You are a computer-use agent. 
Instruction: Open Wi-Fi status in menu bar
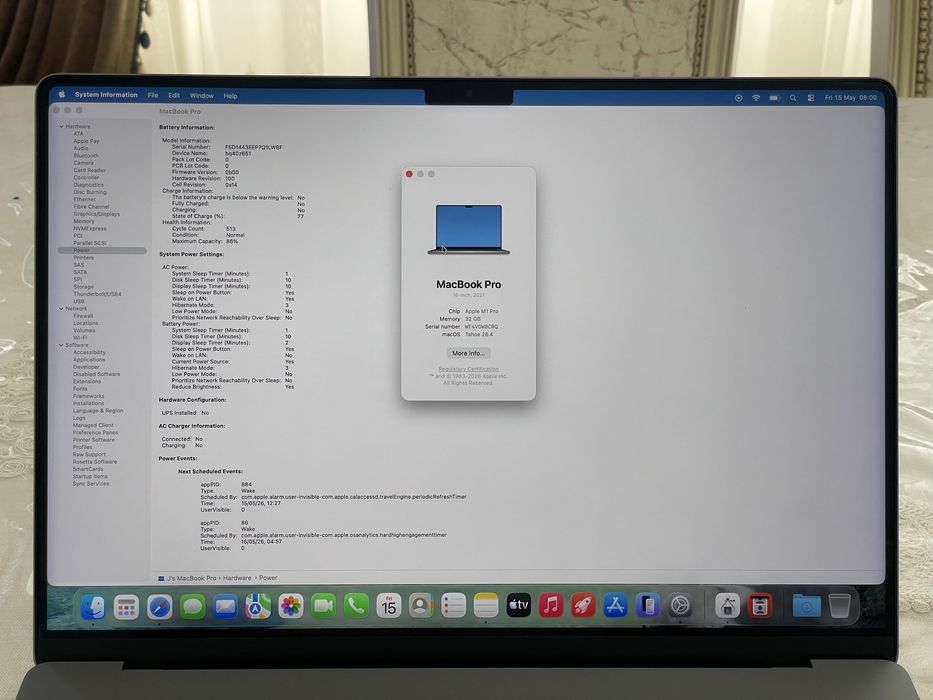click(756, 98)
